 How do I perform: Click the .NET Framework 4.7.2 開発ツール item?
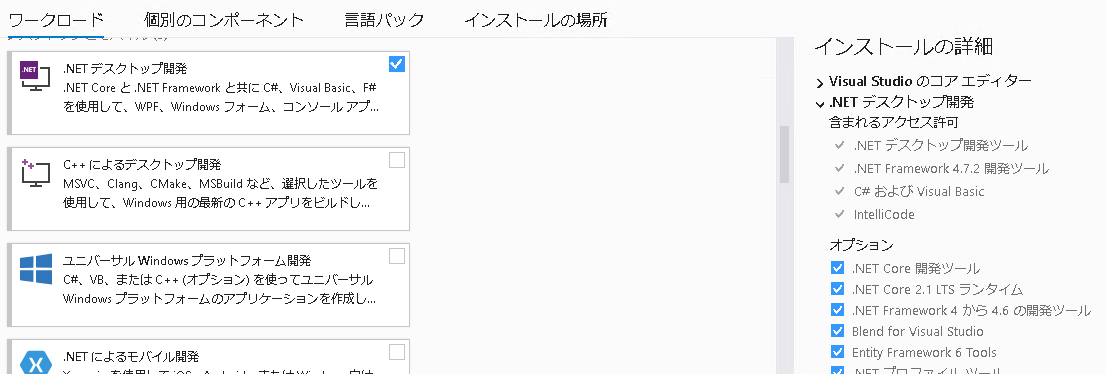point(951,169)
